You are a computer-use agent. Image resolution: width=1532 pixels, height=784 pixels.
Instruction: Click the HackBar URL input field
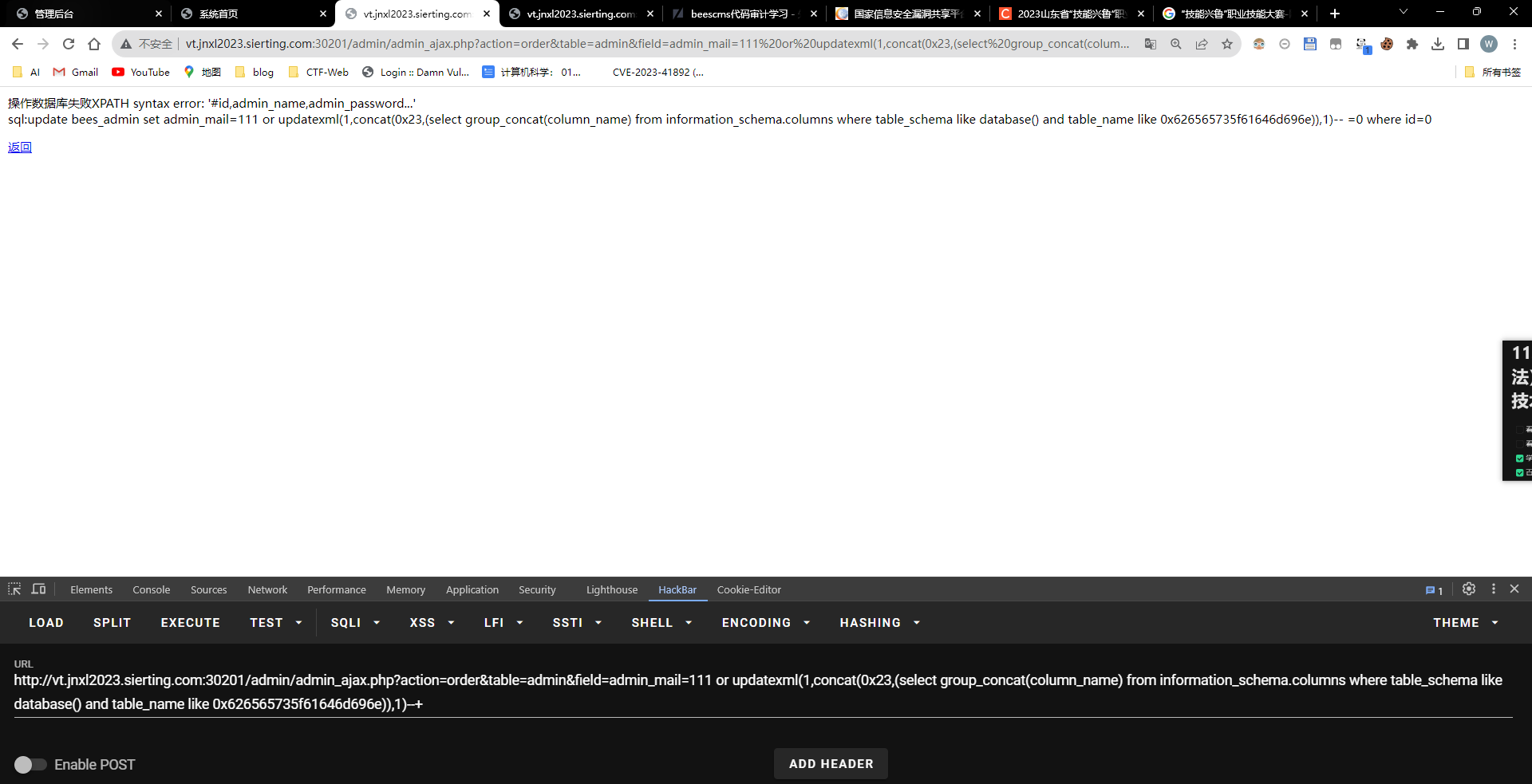pyautogui.click(x=763, y=692)
